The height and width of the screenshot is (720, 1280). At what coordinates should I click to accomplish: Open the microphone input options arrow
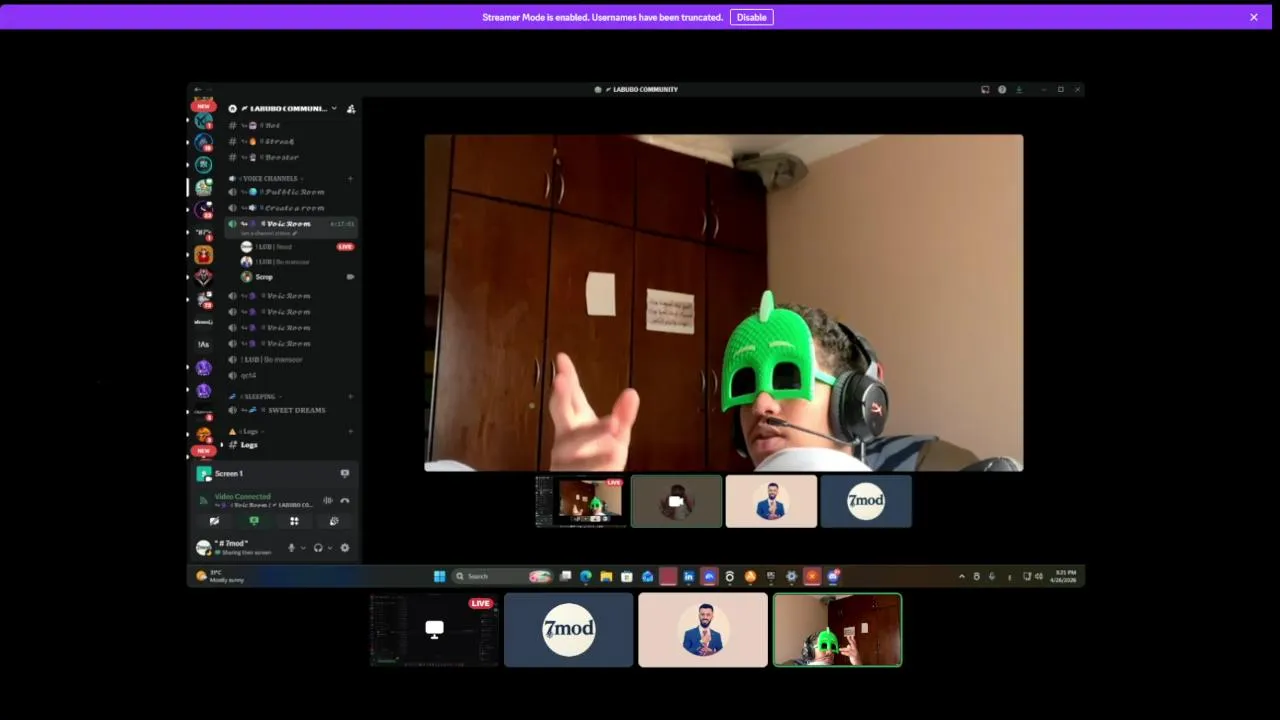[x=303, y=547]
